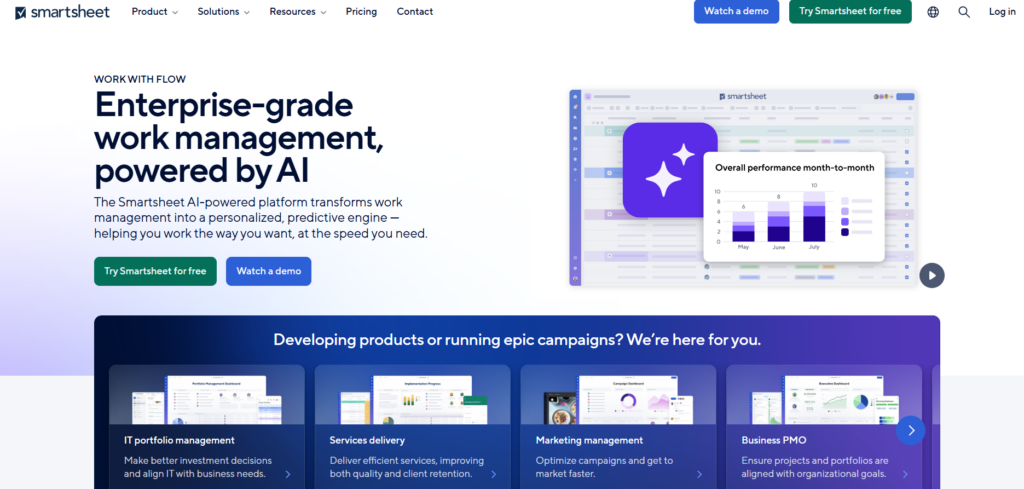Open the language globe icon
This screenshot has width=1024, height=489.
[x=933, y=12]
